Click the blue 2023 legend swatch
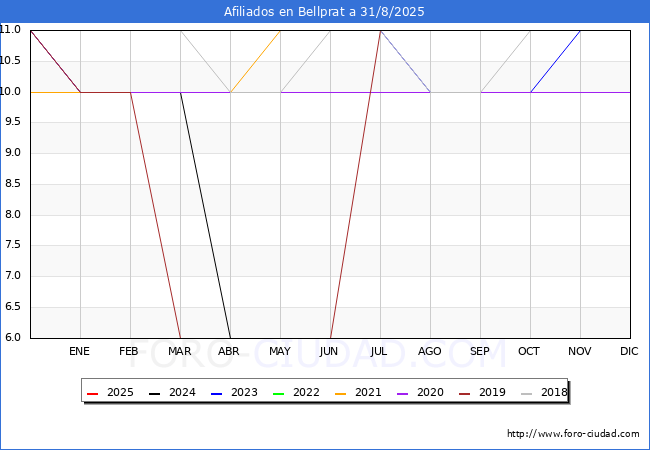 [x=216, y=393]
